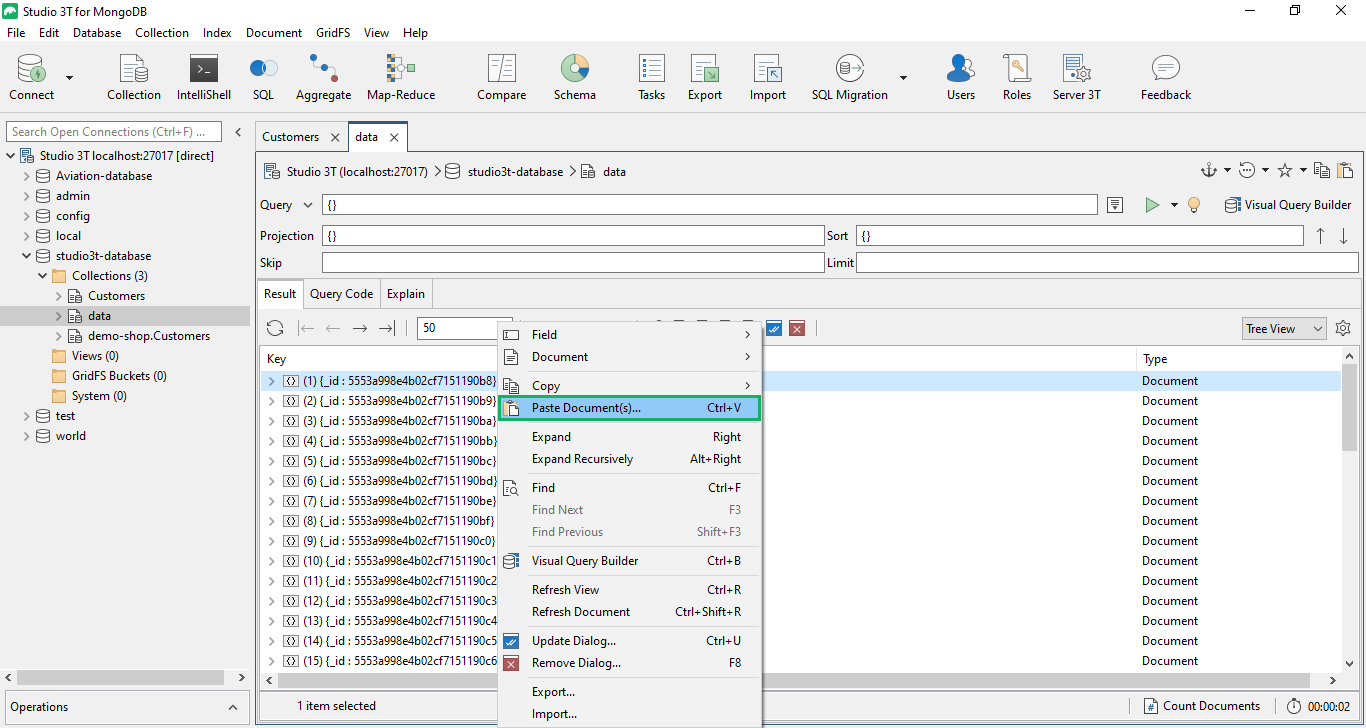Open the IntelliShell tool
The height and width of the screenshot is (728, 1366).
(x=203, y=75)
